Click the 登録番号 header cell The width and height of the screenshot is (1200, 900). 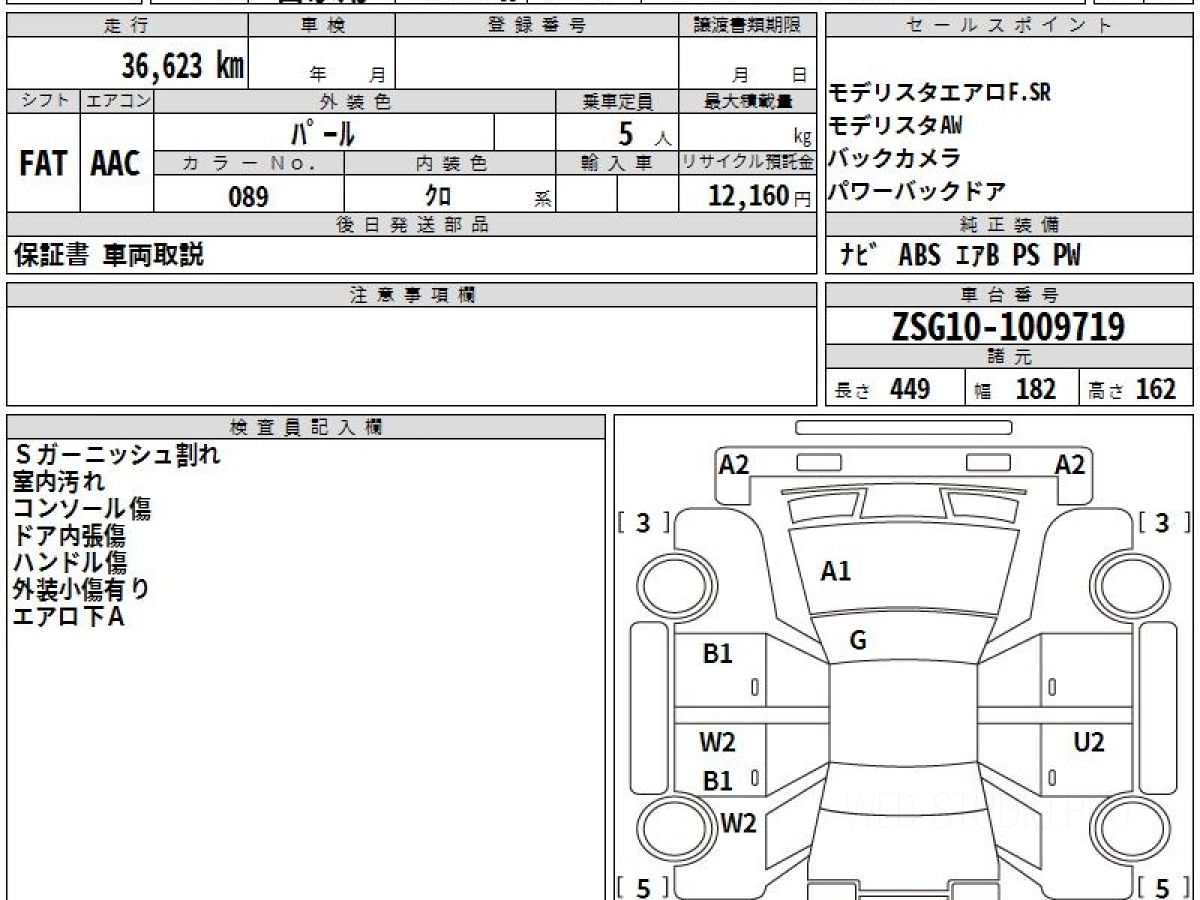click(x=537, y=25)
